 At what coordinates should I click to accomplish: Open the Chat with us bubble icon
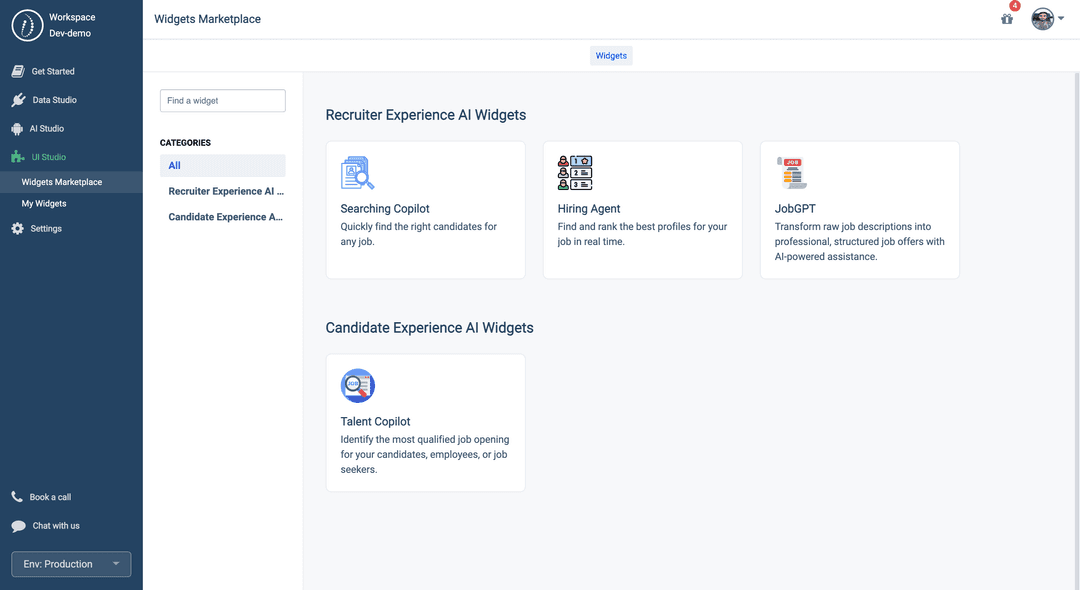pyautogui.click(x=17, y=525)
